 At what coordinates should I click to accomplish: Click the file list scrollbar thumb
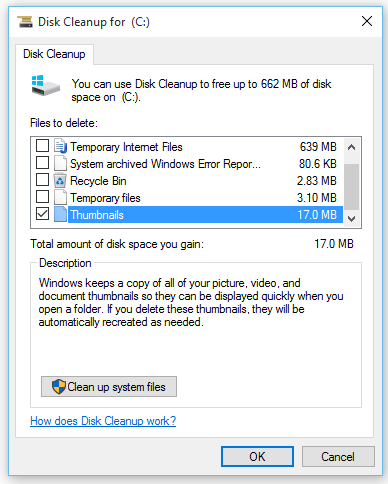pyautogui.click(x=351, y=187)
